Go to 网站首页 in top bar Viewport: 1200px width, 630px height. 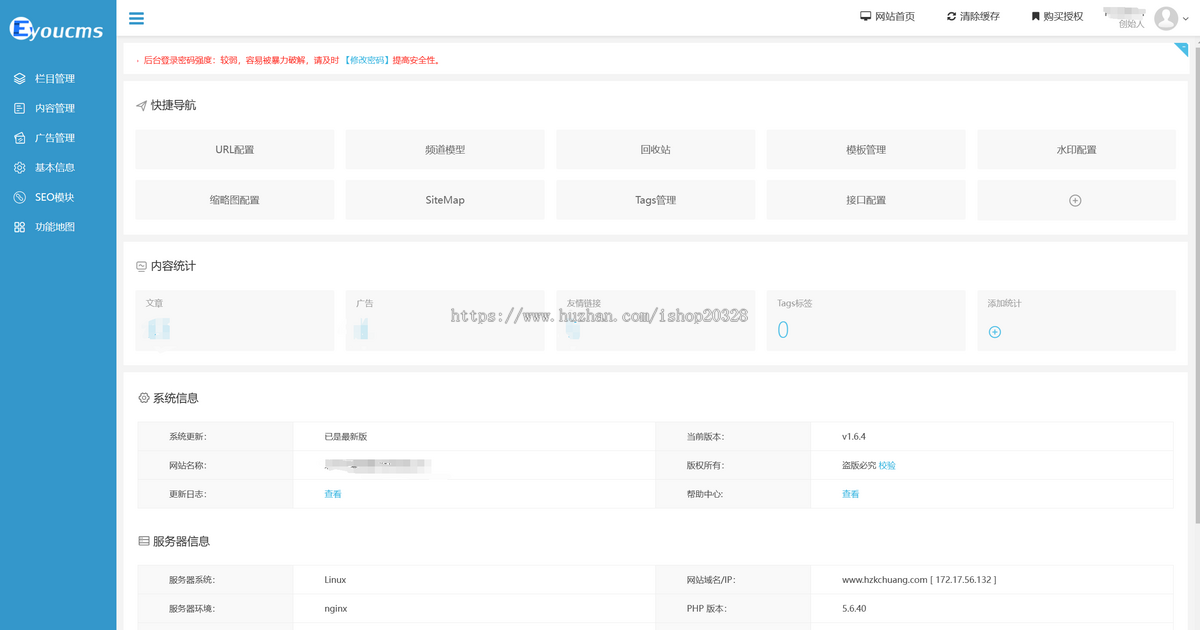[895, 17]
